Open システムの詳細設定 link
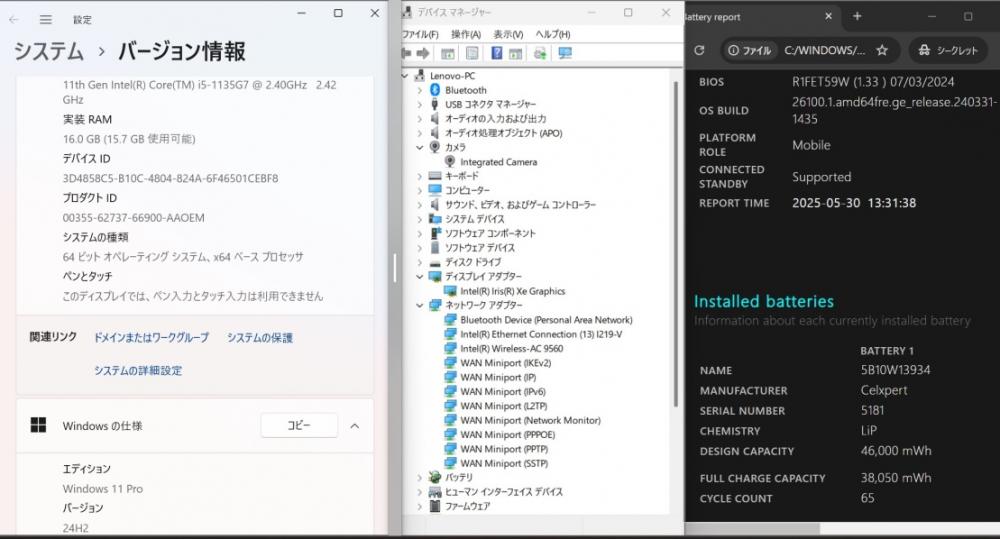Image resolution: width=1000 pixels, height=539 pixels. (138, 371)
